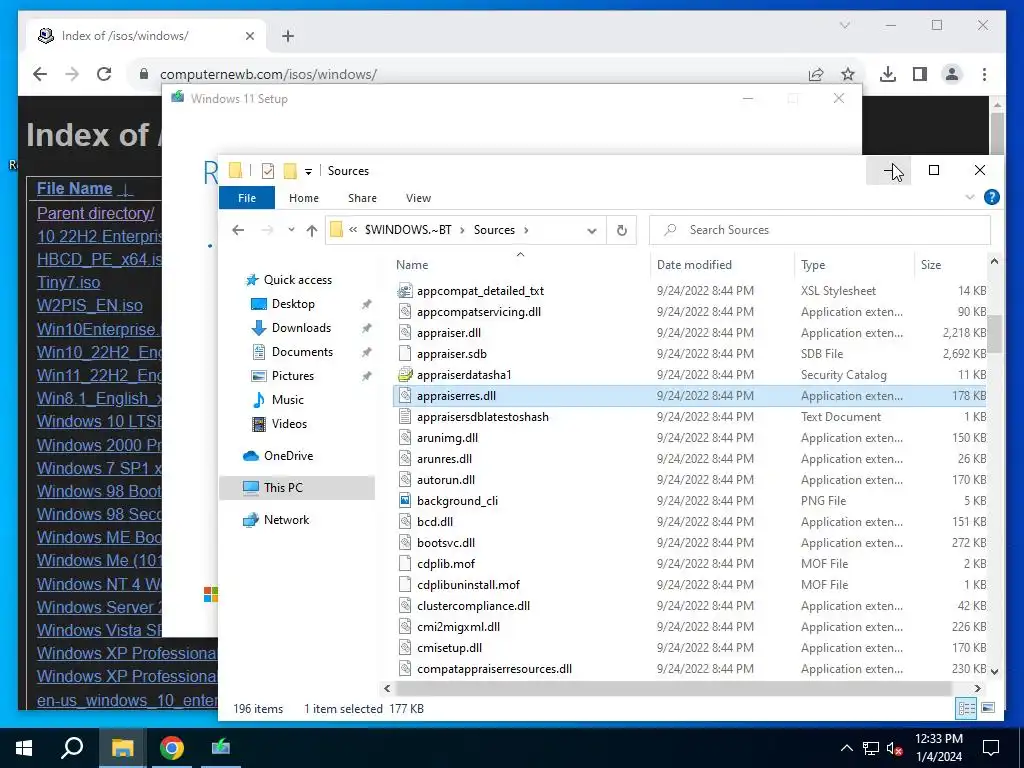Click Windows Setup taskbar icon
The image size is (1024, 768).
(x=221, y=748)
